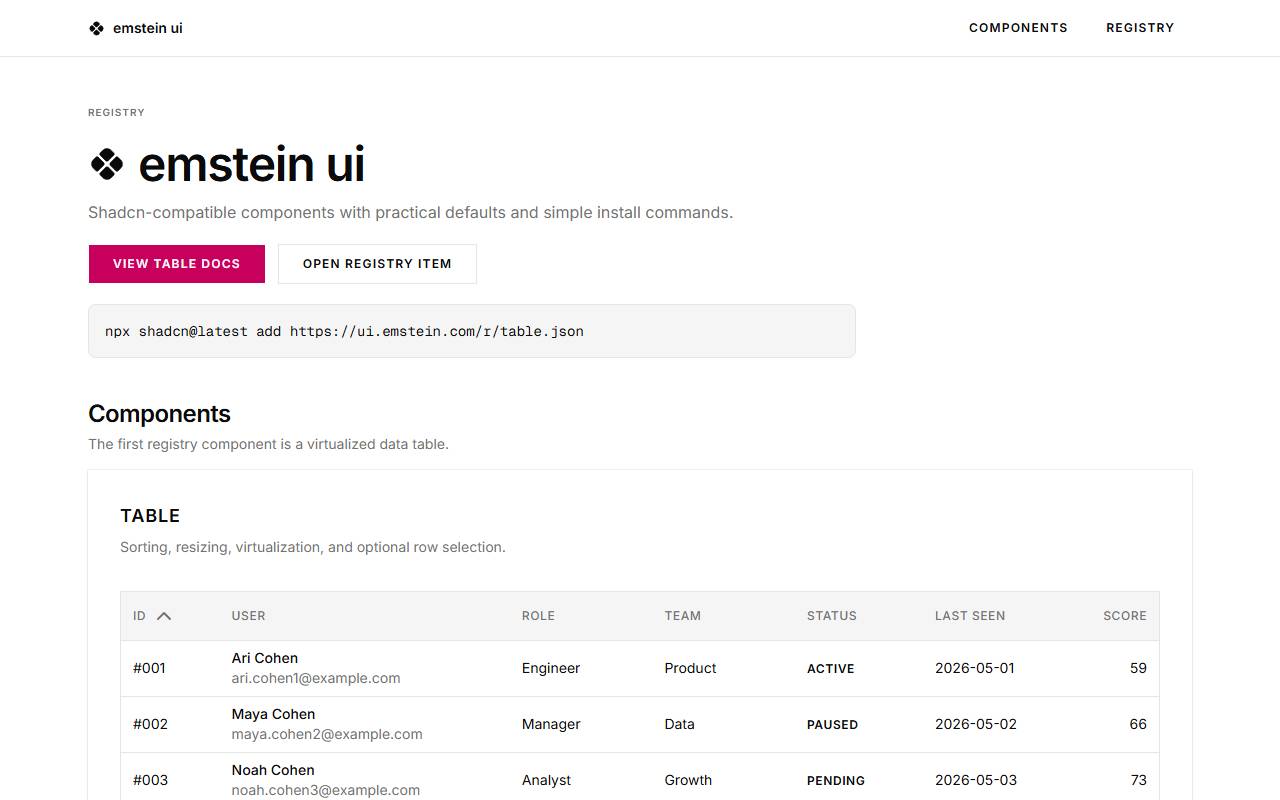Sort the table by Score column header

tap(1125, 616)
